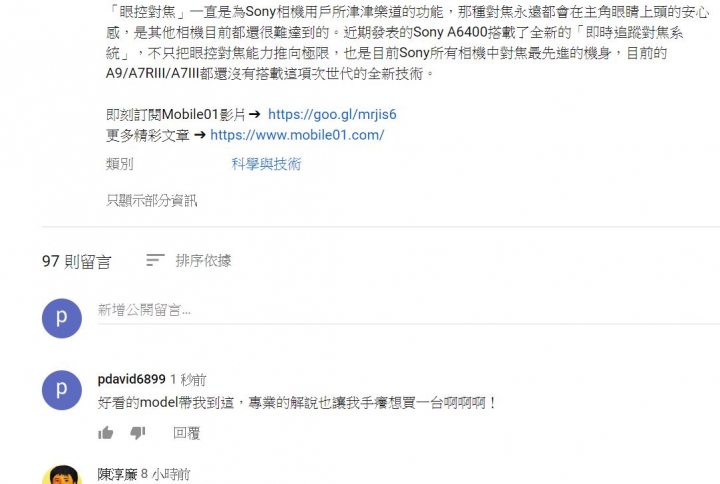Viewport: 720px width, 484px height.
Task: Open the goo.gl/mrjis6 subscribe link
Action: click(x=332, y=114)
